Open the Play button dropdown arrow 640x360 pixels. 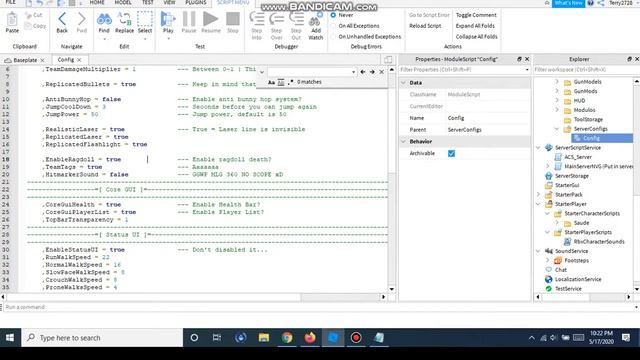(x=168, y=39)
